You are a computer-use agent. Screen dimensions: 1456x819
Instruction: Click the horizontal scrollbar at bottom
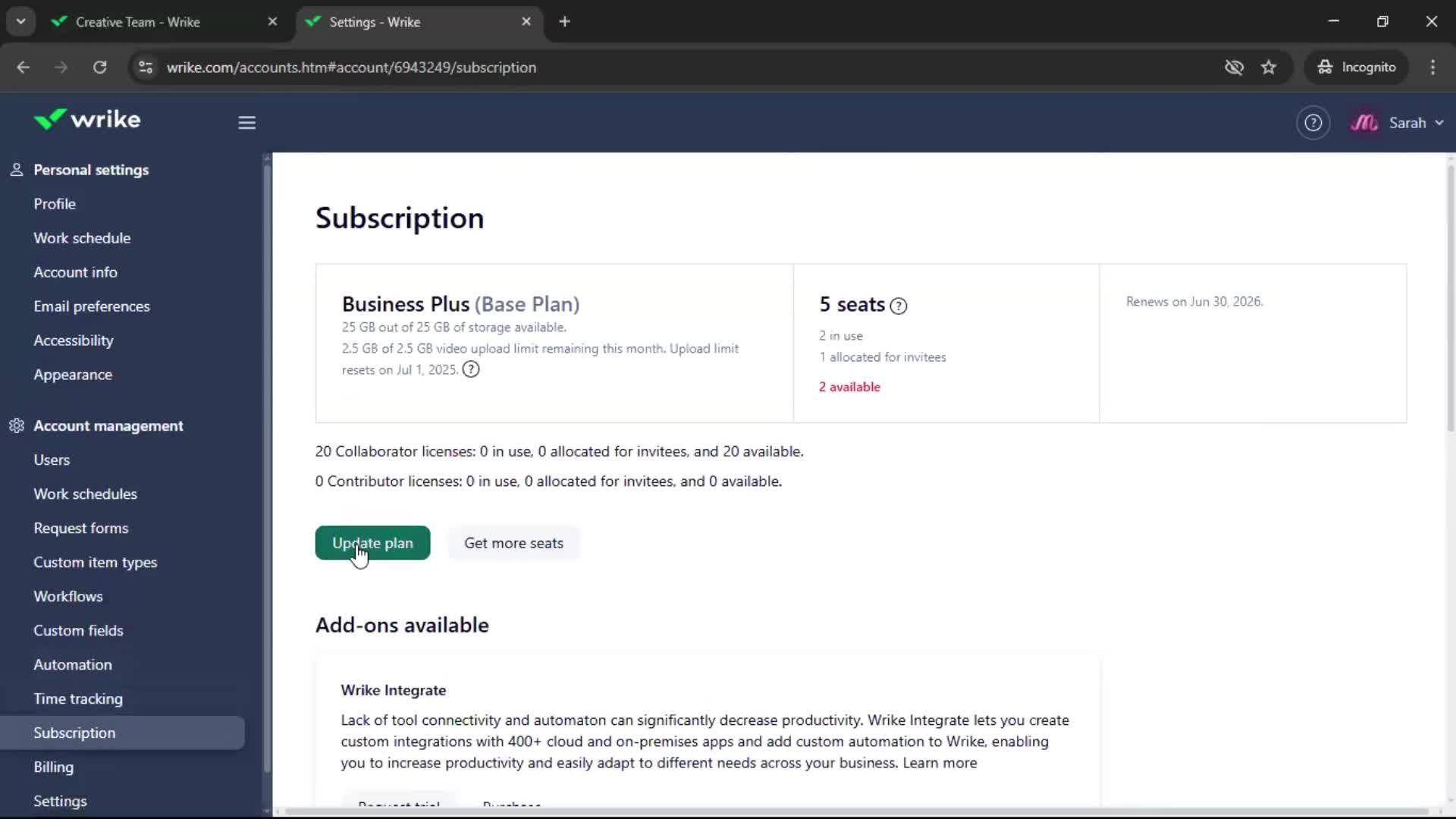pos(857,811)
